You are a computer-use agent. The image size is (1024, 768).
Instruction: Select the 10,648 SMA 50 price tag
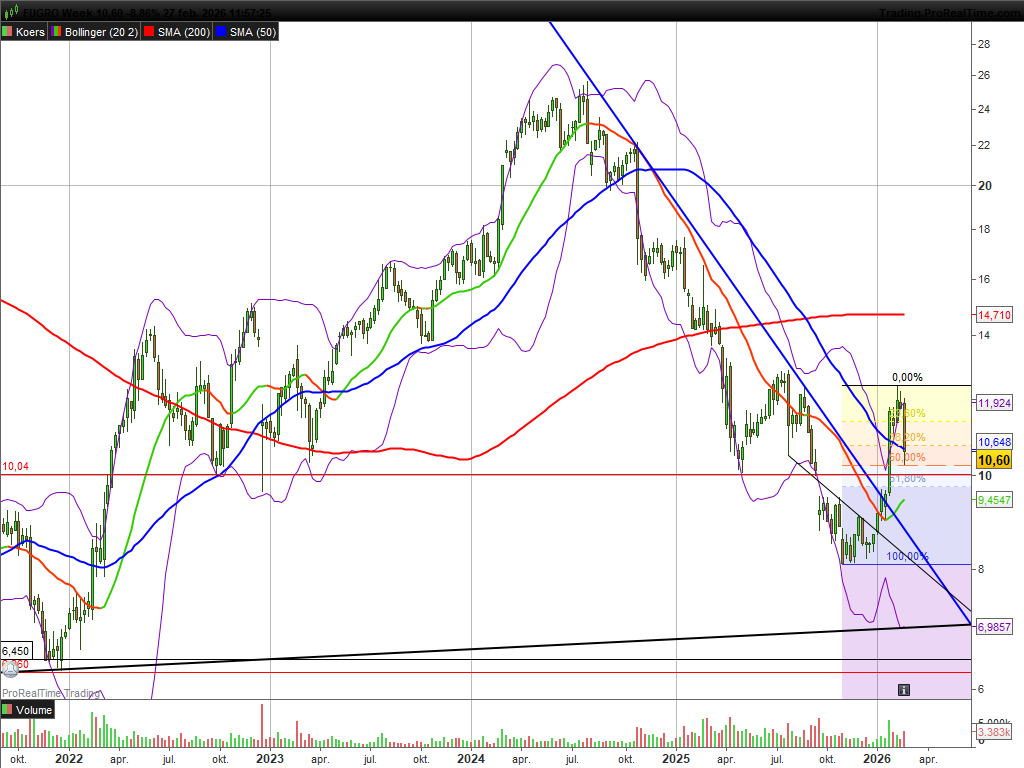994,442
